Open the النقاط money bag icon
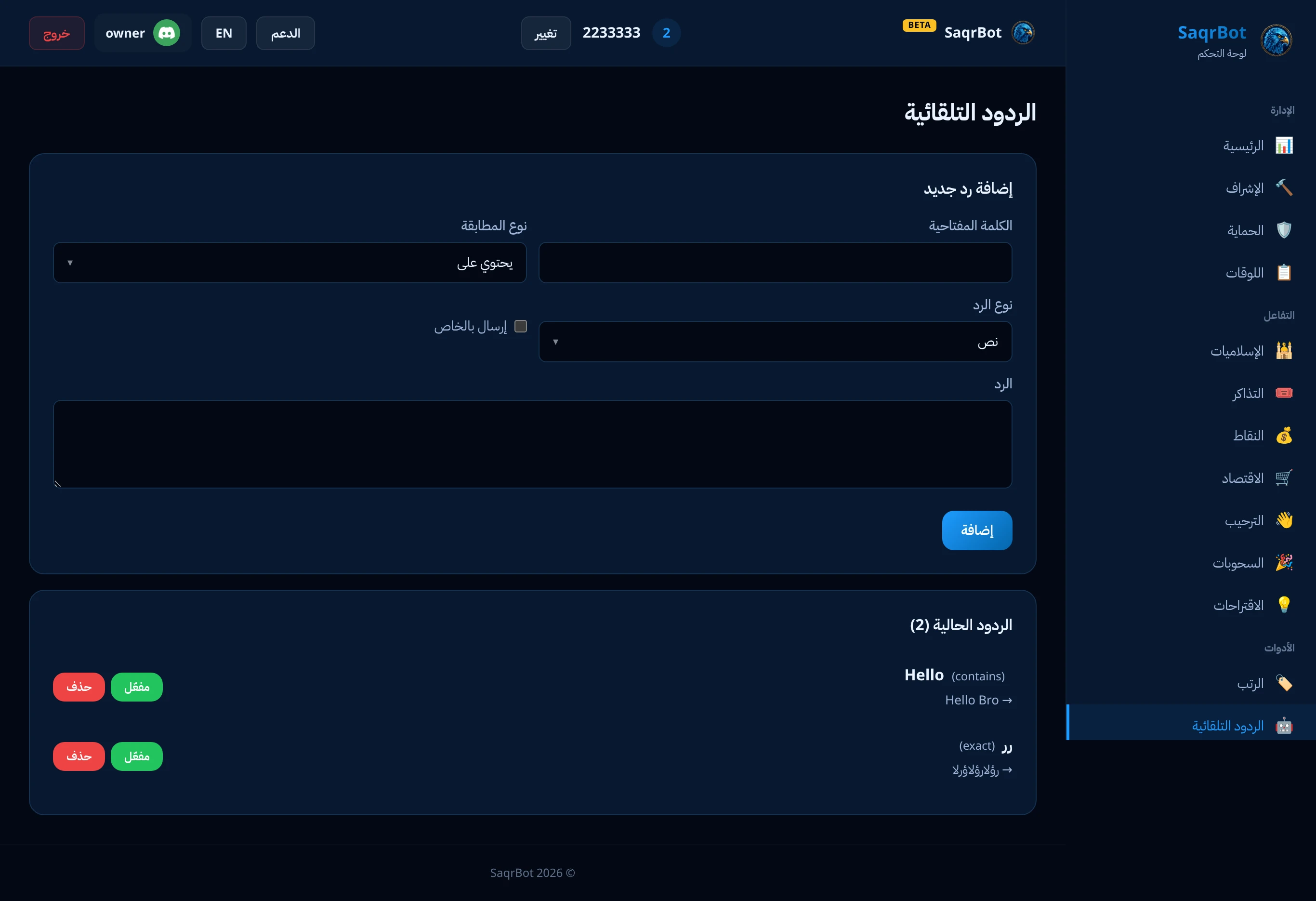 [x=1283, y=436]
